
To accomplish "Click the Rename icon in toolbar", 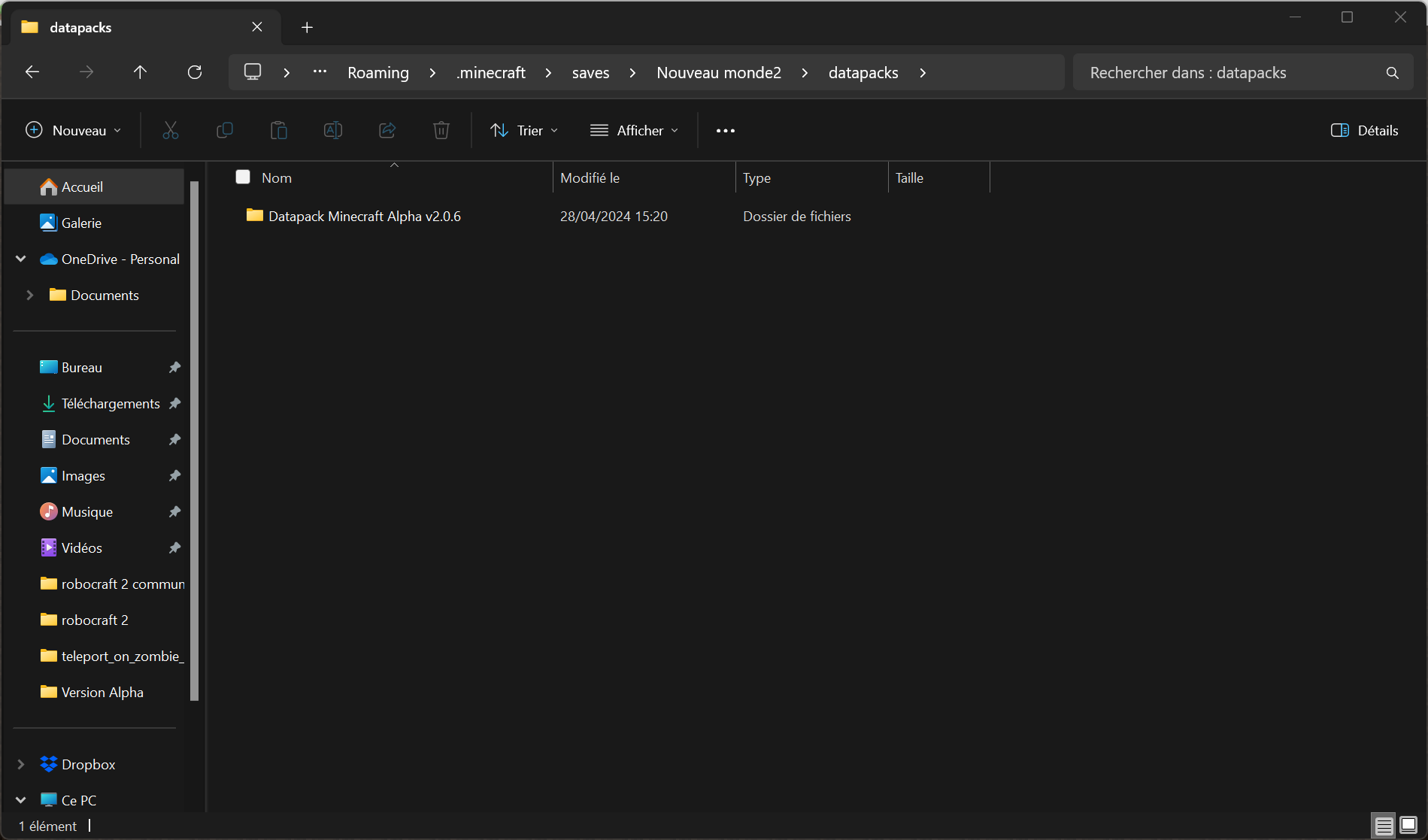I will [x=332, y=130].
